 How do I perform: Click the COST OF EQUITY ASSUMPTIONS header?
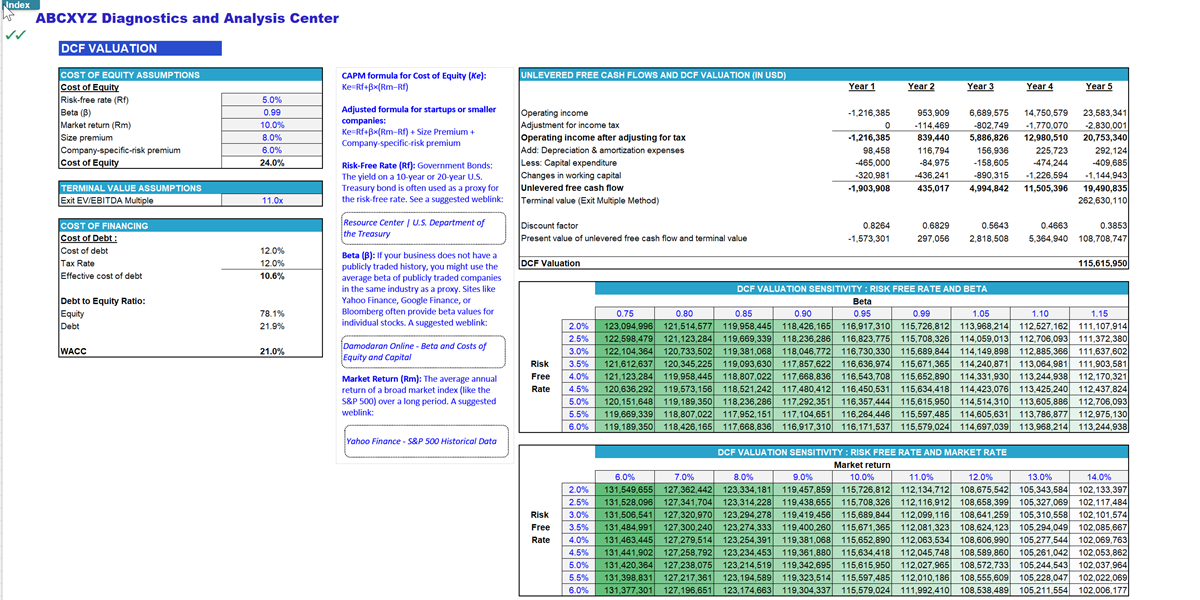(191, 75)
